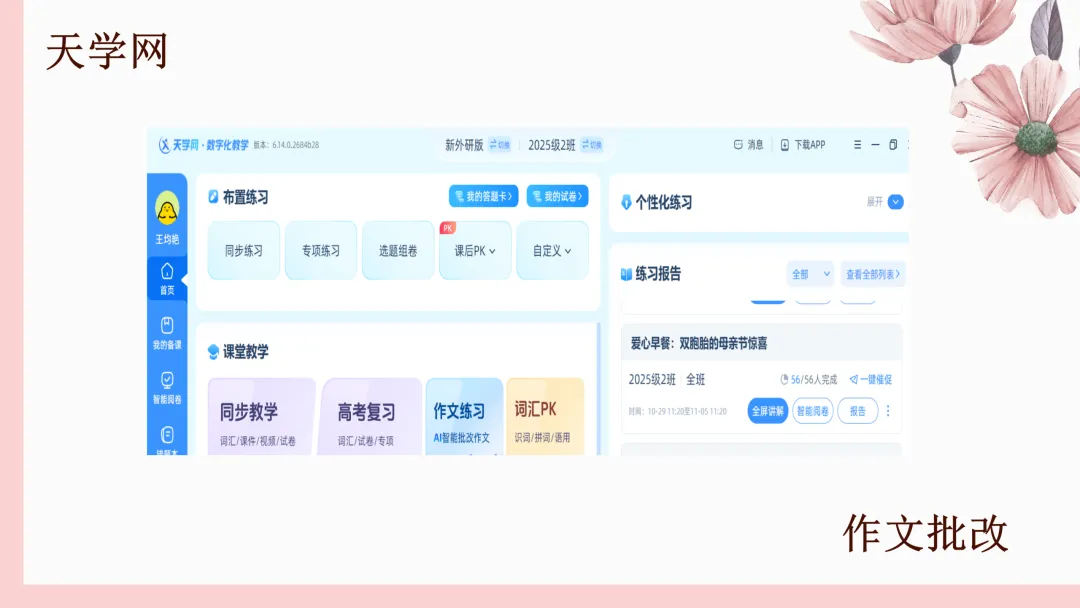Open the 高考复习 card
This screenshot has height=608, width=1080.
point(370,417)
